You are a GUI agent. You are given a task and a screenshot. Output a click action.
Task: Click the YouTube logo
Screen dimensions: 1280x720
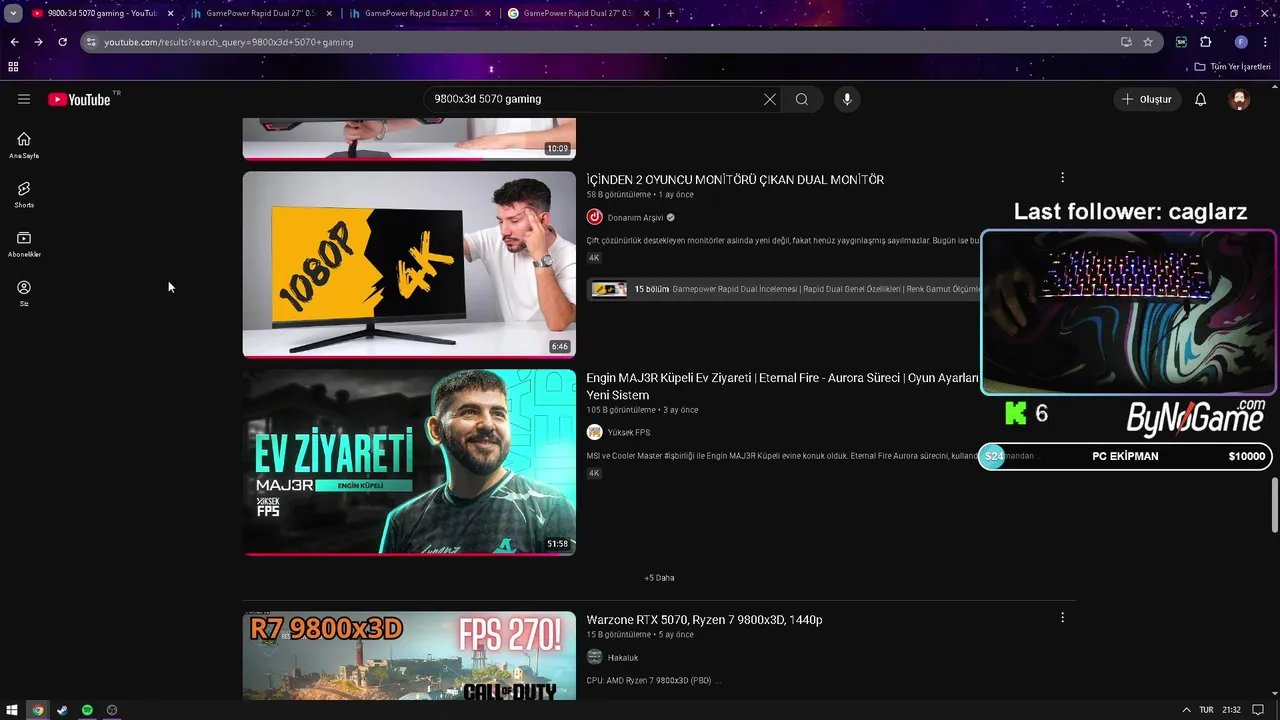(x=79, y=99)
